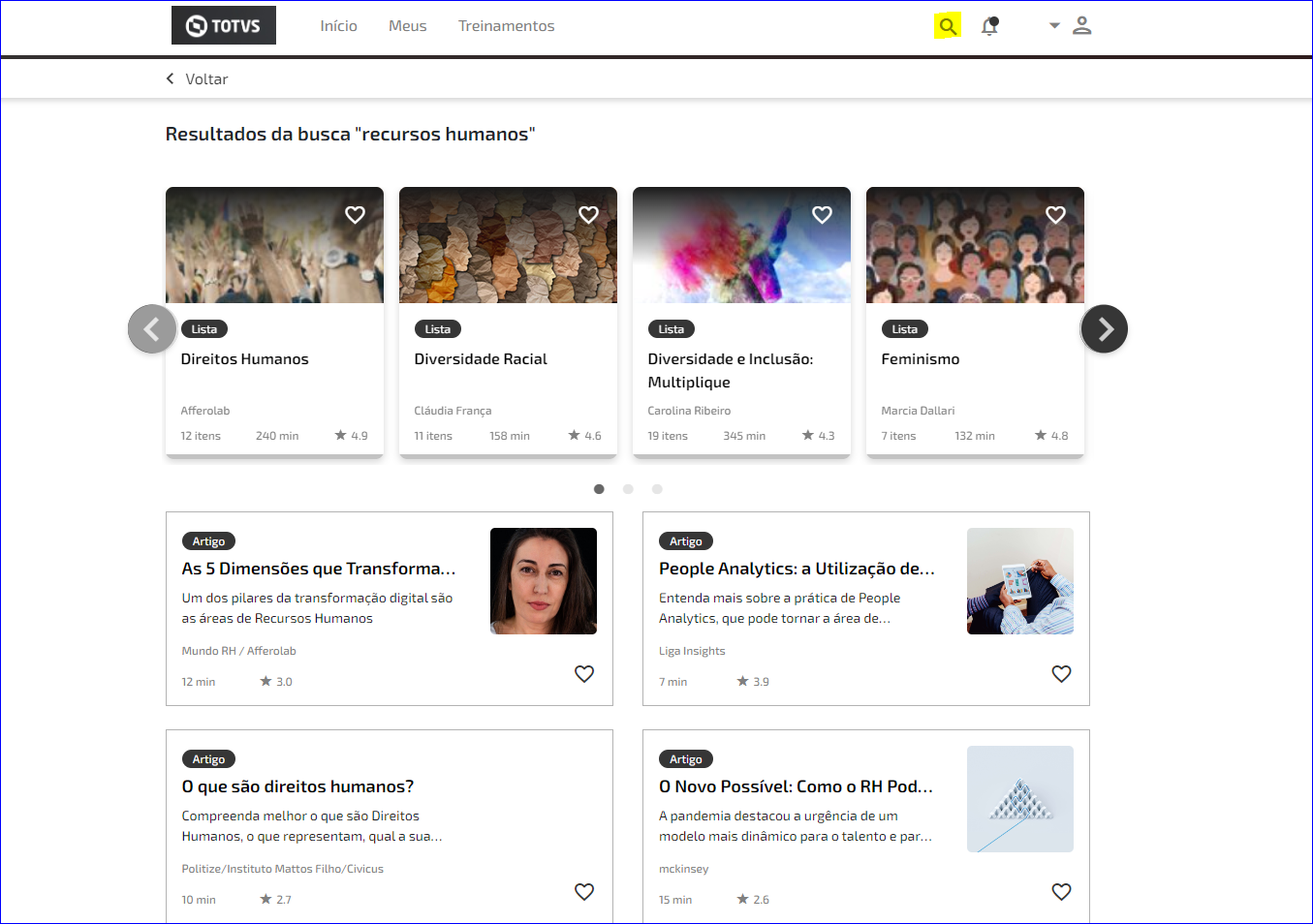Click author Carolina Ribeiro
Image resolution: width=1313 pixels, height=924 pixels.
coord(689,411)
